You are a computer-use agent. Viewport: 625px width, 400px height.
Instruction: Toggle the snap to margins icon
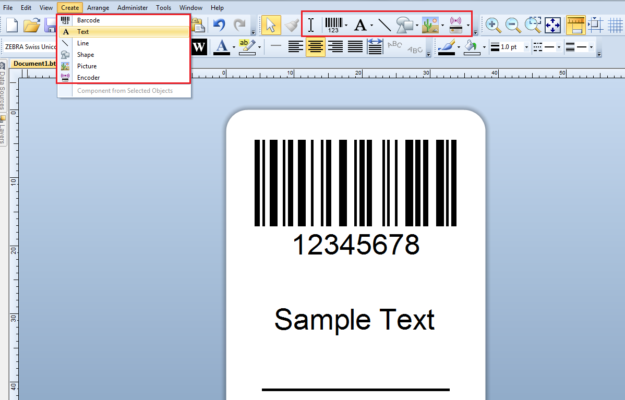coord(596,25)
